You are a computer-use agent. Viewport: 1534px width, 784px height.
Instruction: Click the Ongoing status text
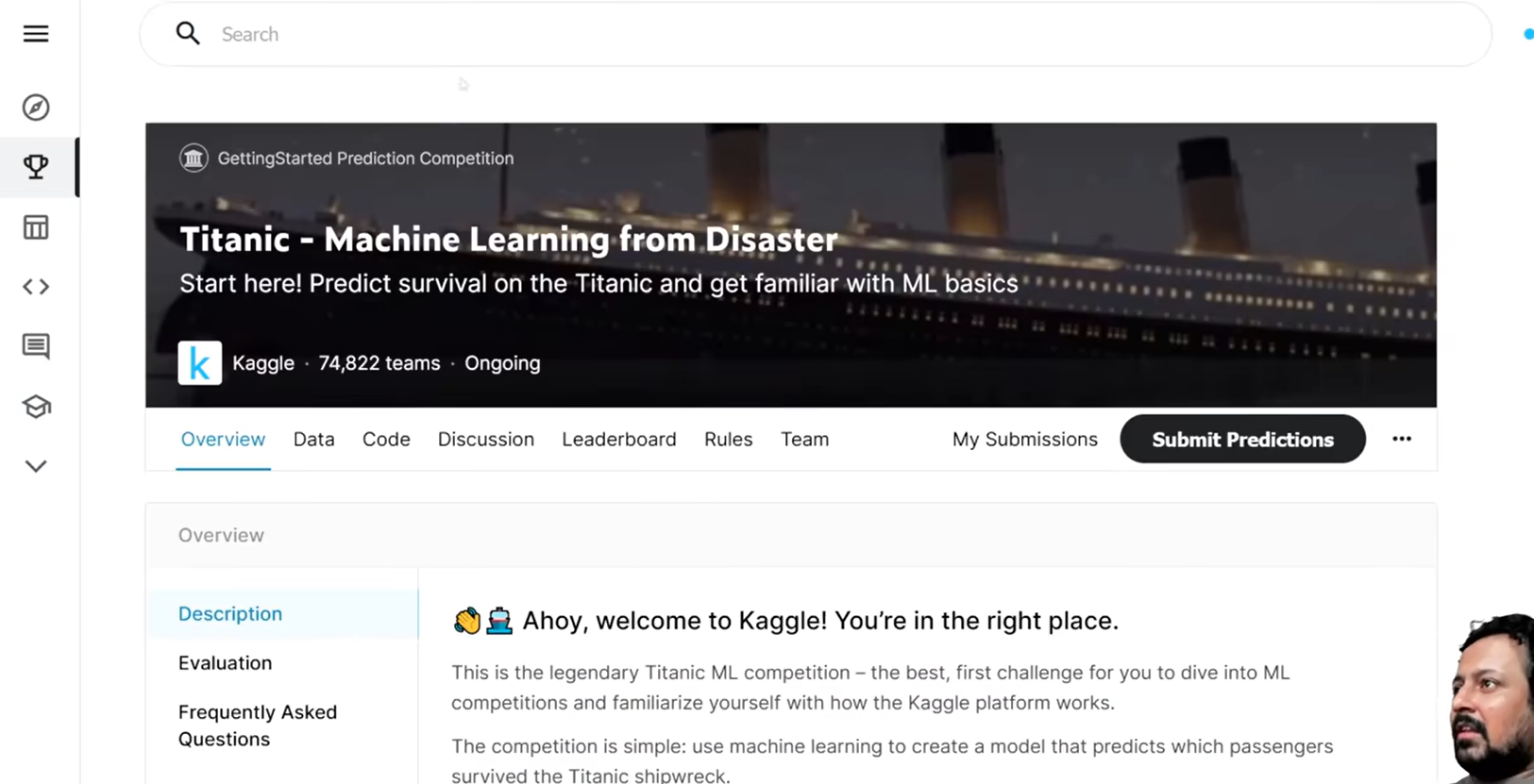[502, 363]
